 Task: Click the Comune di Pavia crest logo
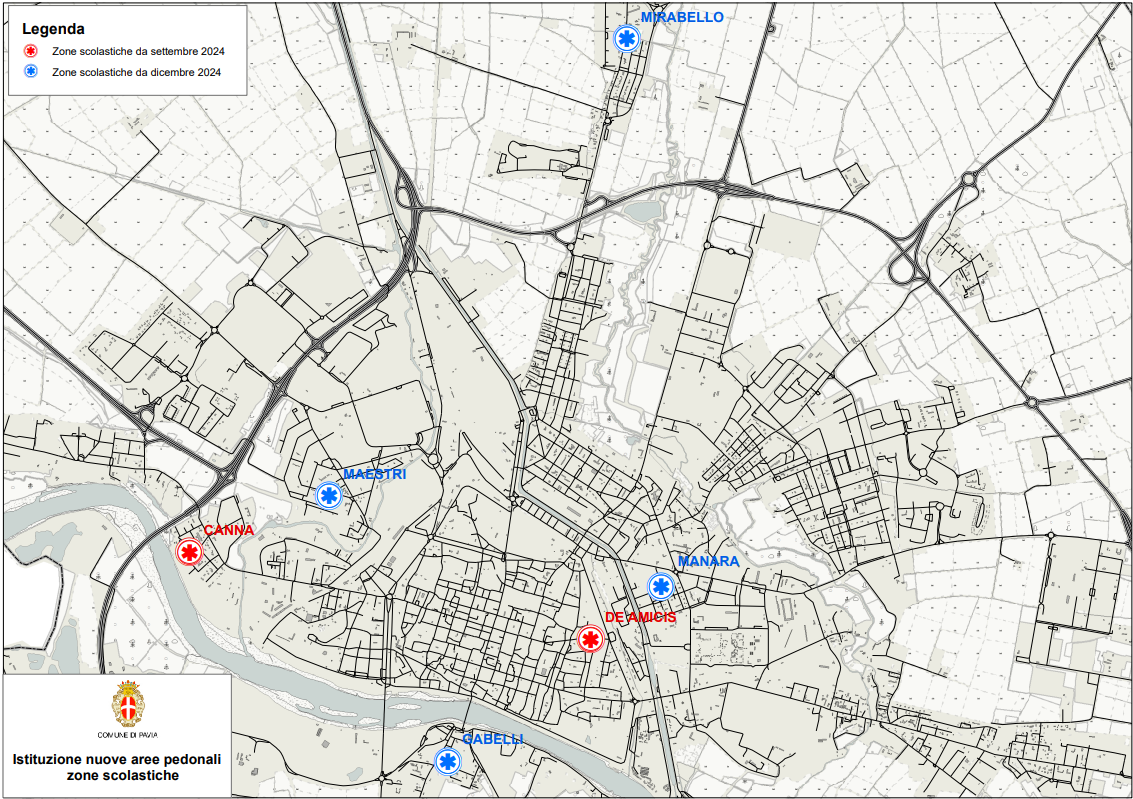(x=126, y=704)
